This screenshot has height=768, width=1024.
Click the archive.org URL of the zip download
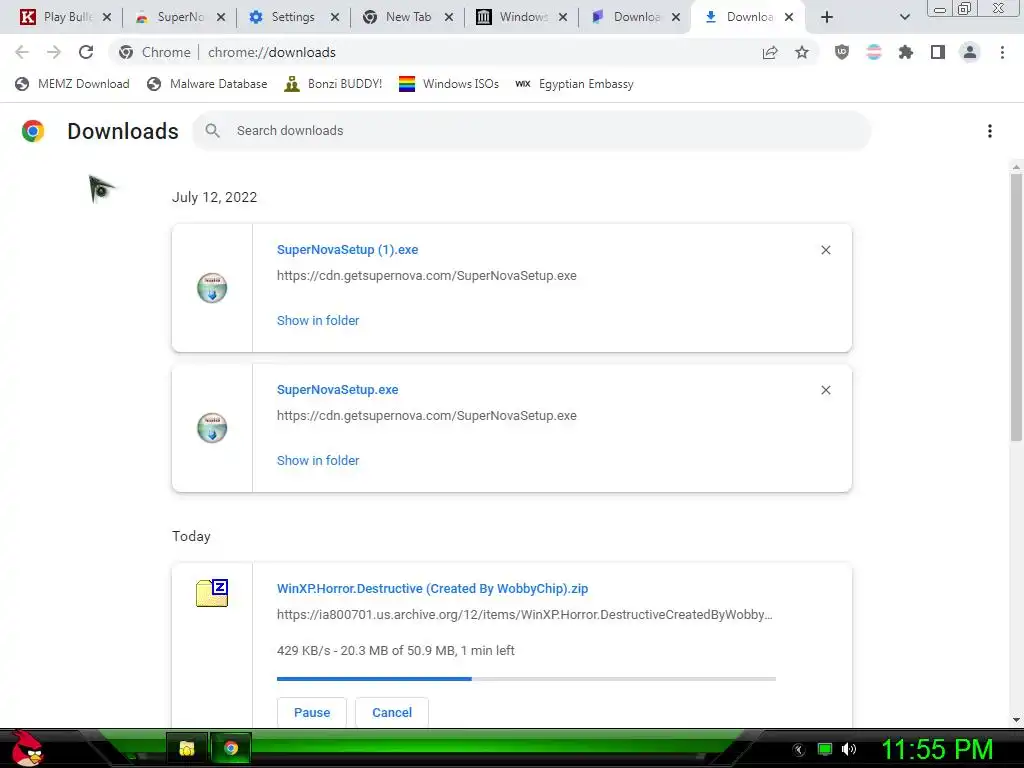(524, 615)
